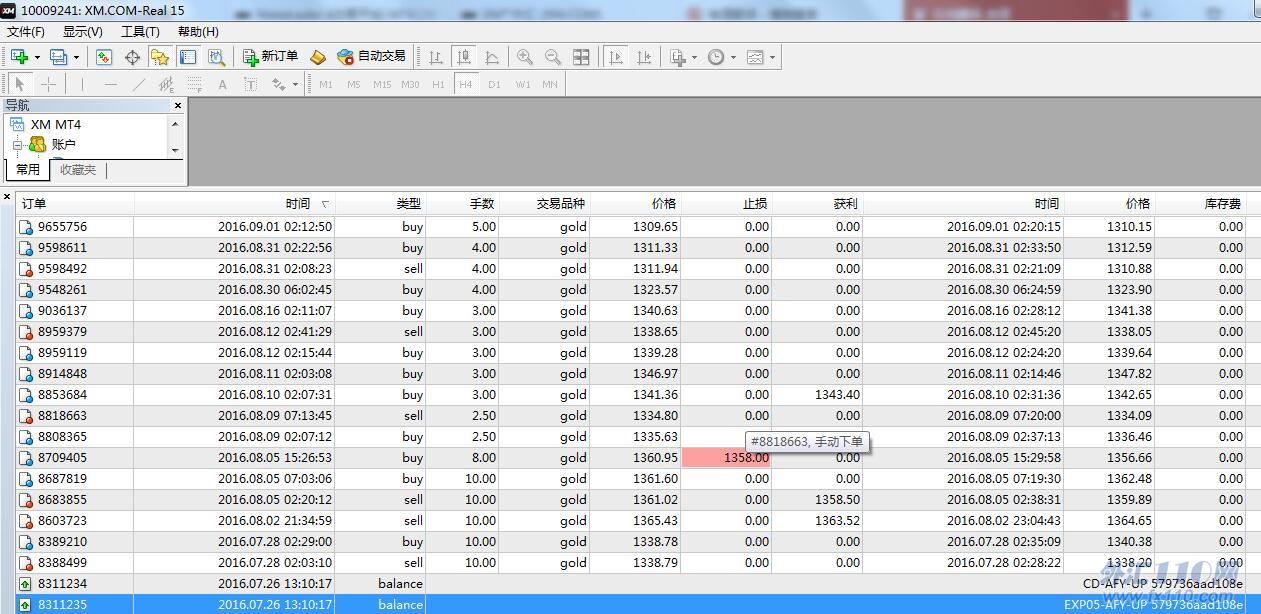The height and width of the screenshot is (614, 1261).
Task: Open the chart templates icon
Action: (x=755, y=57)
